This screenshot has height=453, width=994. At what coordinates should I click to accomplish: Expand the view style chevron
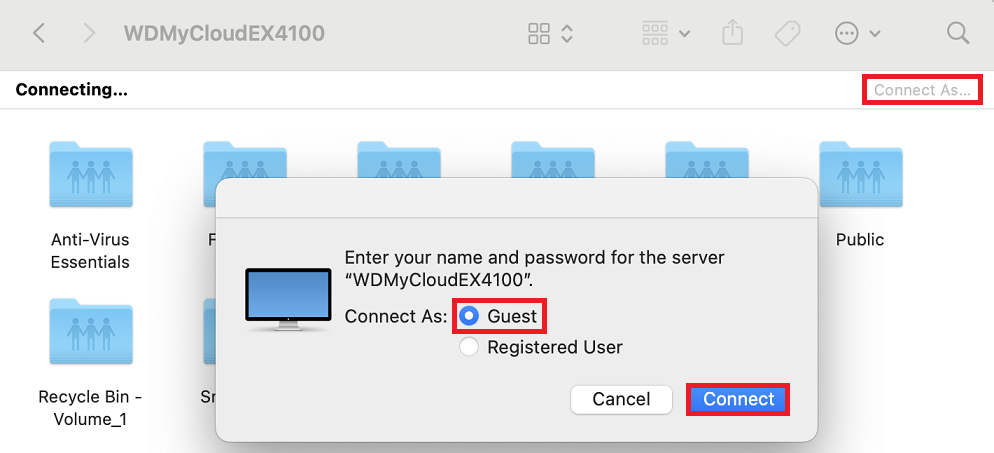click(567, 34)
